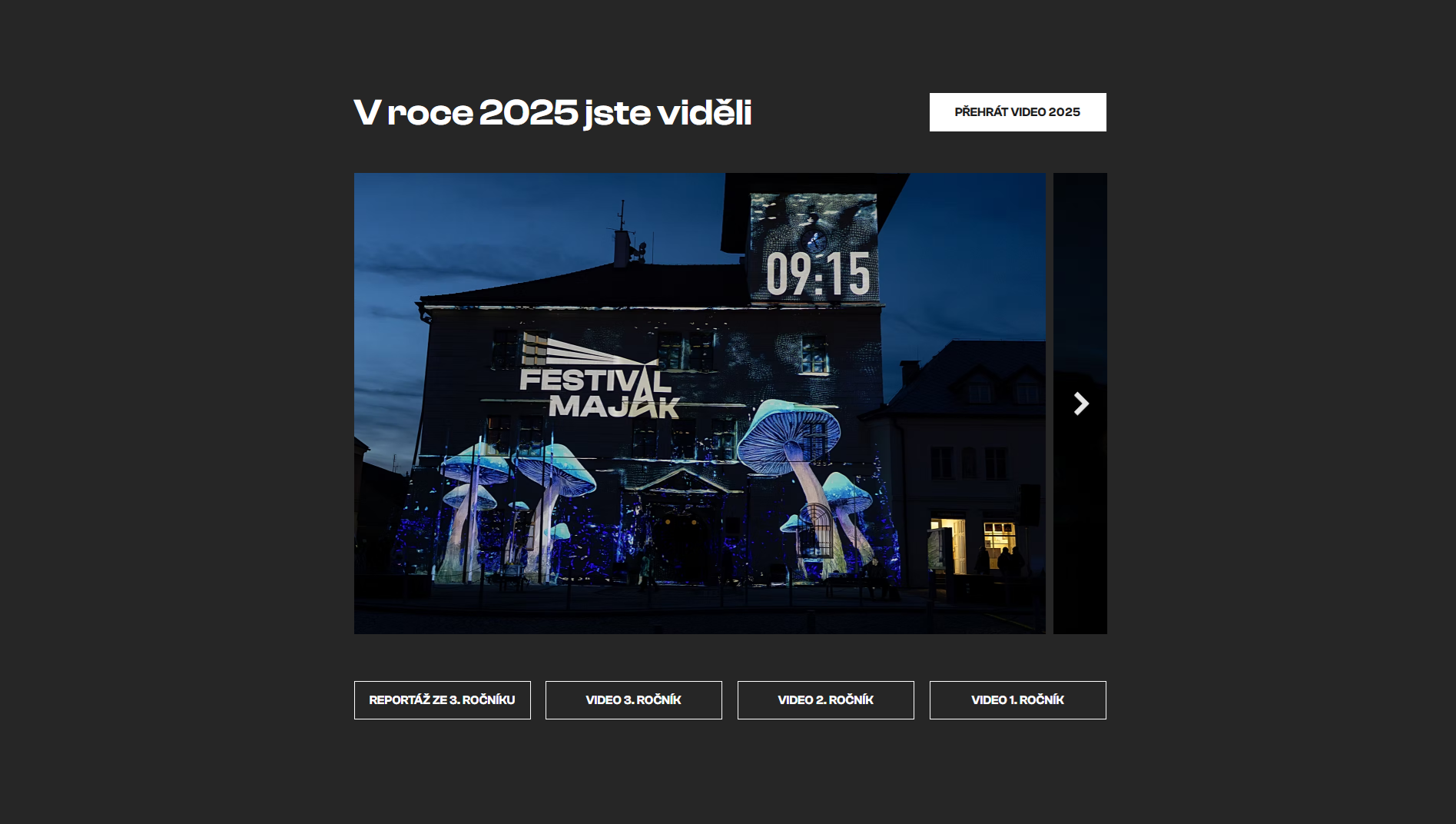The height and width of the screenshot is (824, 1456).
Task: Click the 09:15 time projected on the tower
Action: coord(818,274)
